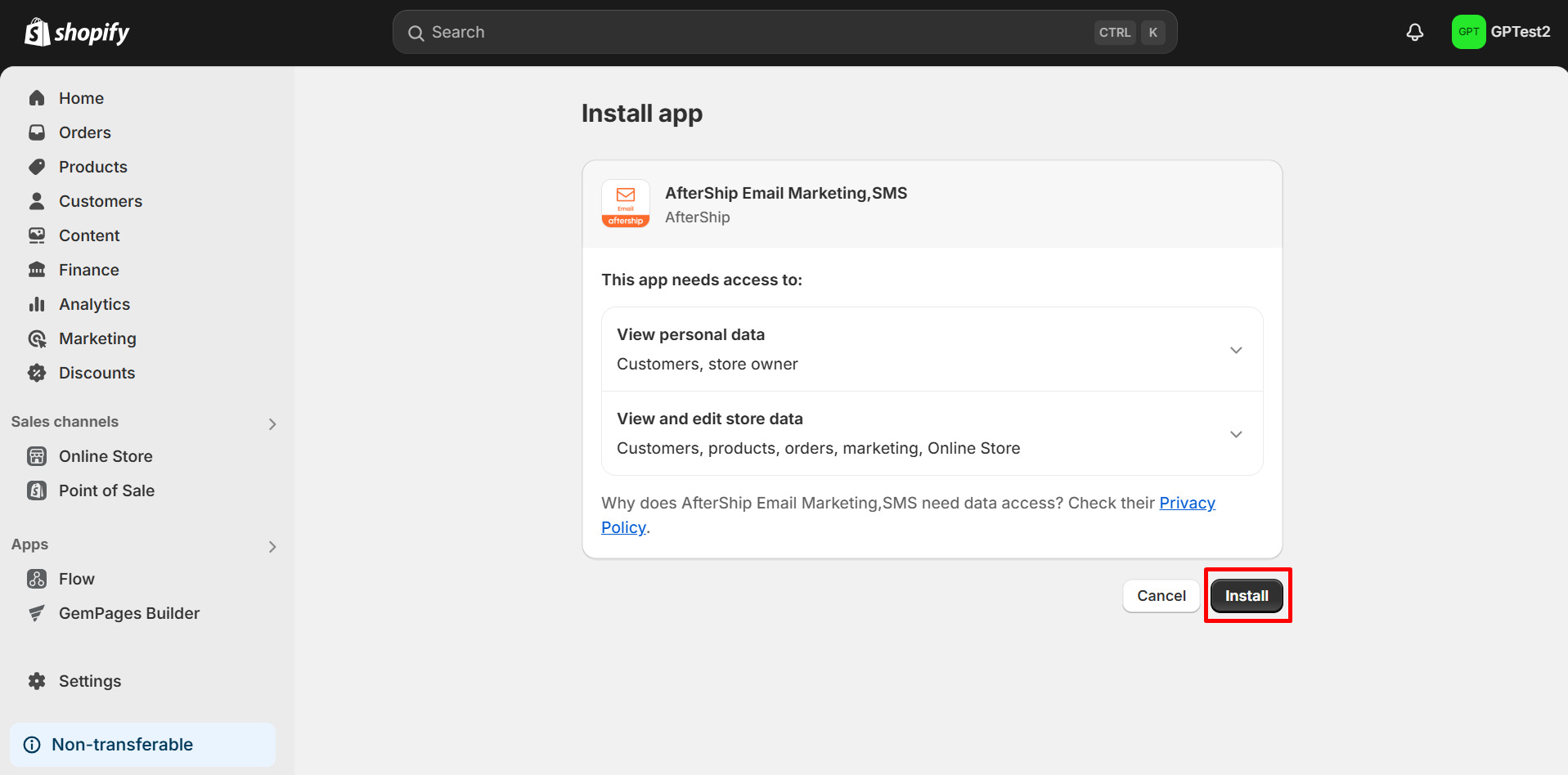Viewport: 1568px width, 775px height.
Task: Click the Shopify logo
Action: [x=77, y=33]
